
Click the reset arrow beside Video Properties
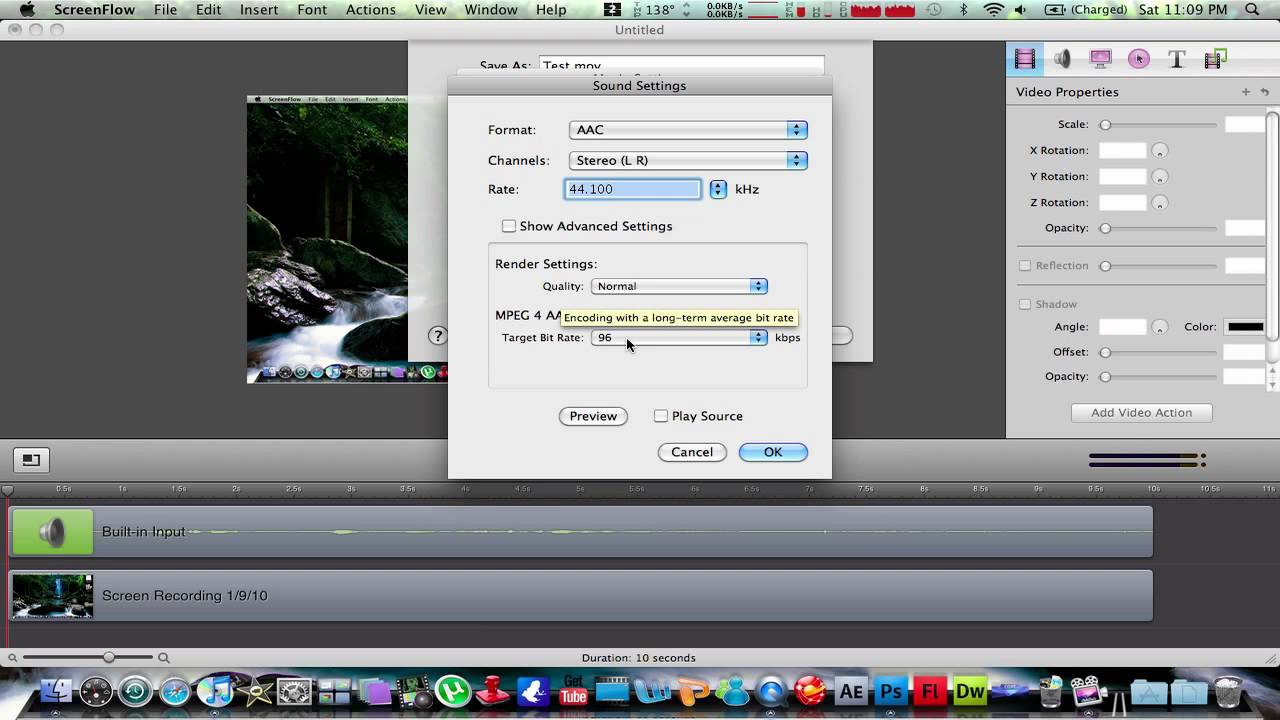(x=1265, y=92)
